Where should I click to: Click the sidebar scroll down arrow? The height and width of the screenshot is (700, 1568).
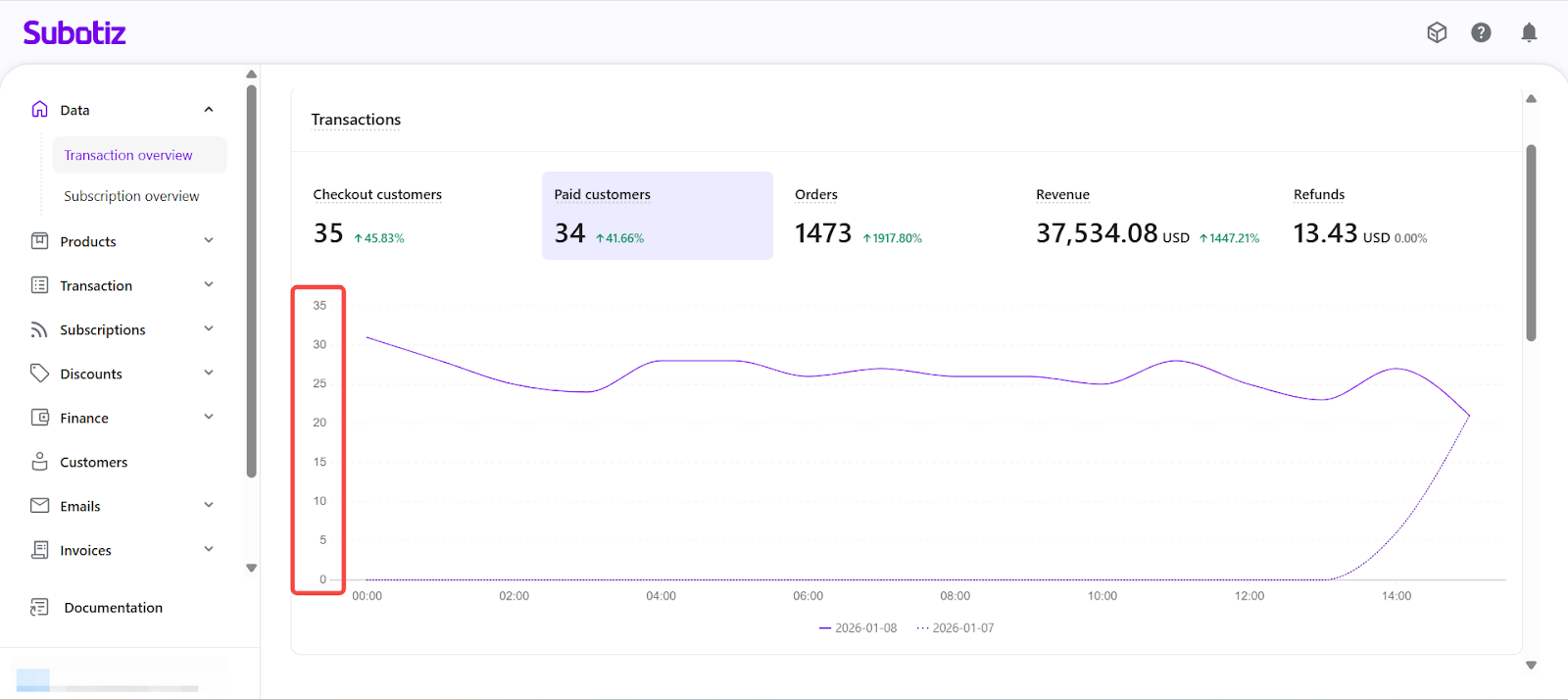(252, 568)
